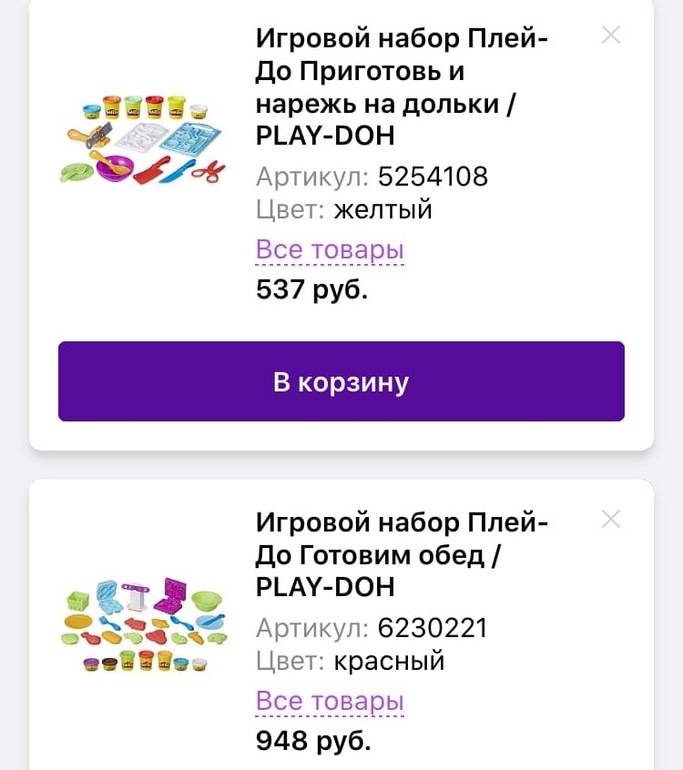Click the красный color value
Image resolution: width=683 pixels, height=770 pixels.
point(389,661)
